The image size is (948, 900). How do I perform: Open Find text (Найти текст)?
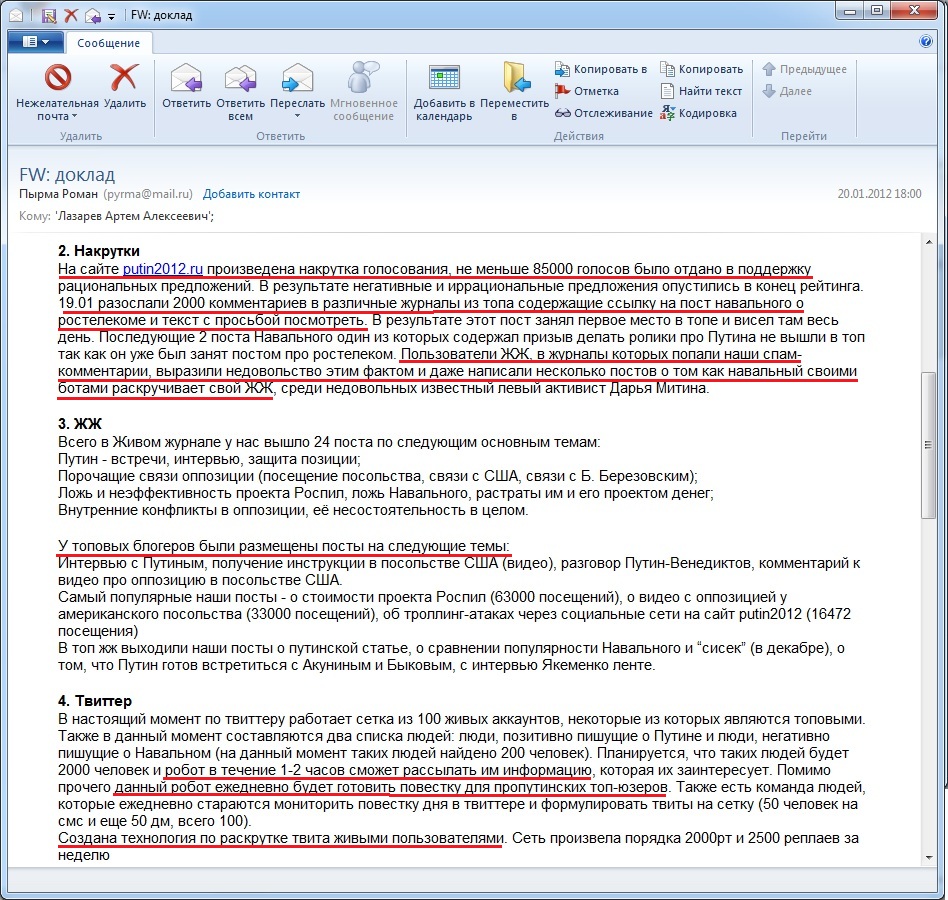[x=701, y=91]
